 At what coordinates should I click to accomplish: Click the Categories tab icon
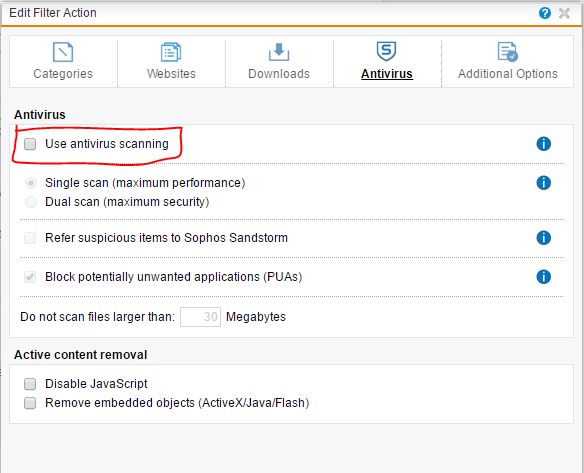pyautogui.click(x=63, y=52)
